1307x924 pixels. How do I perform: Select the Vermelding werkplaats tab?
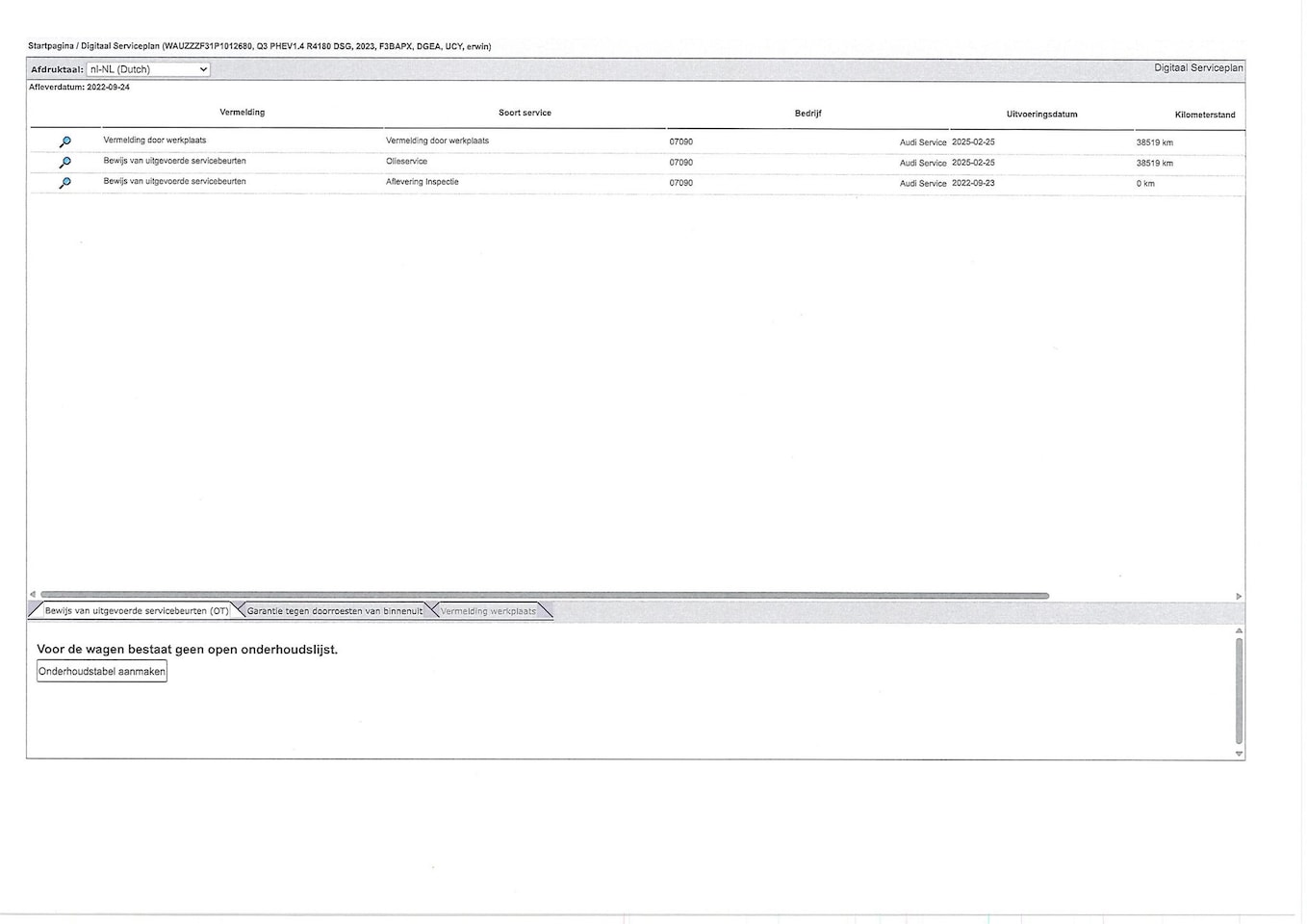(x=488, y=611)
